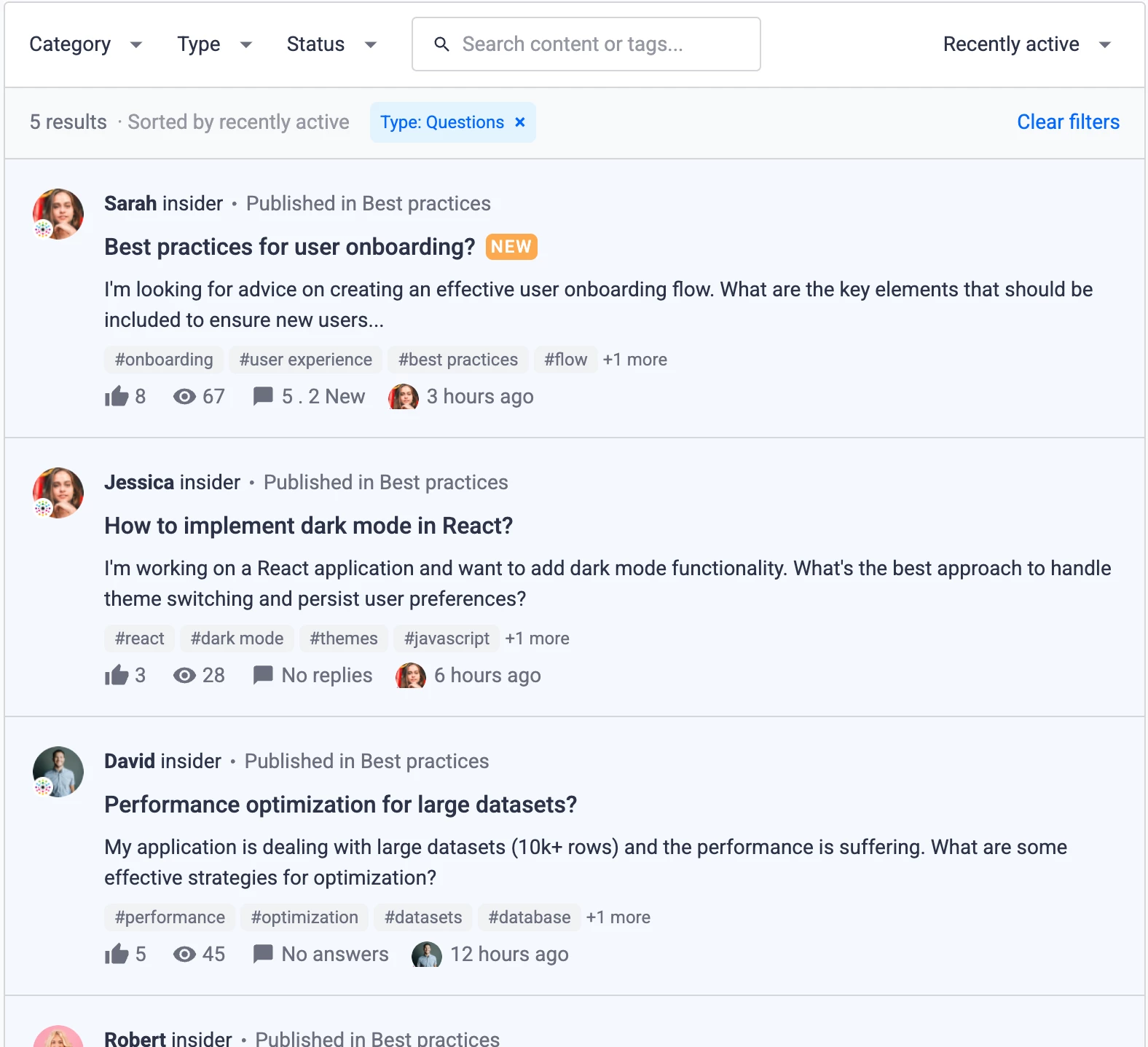Show +1 more tags on datasets post
The height and width of the screenshot is (1047, 1148).
(618, 917)
